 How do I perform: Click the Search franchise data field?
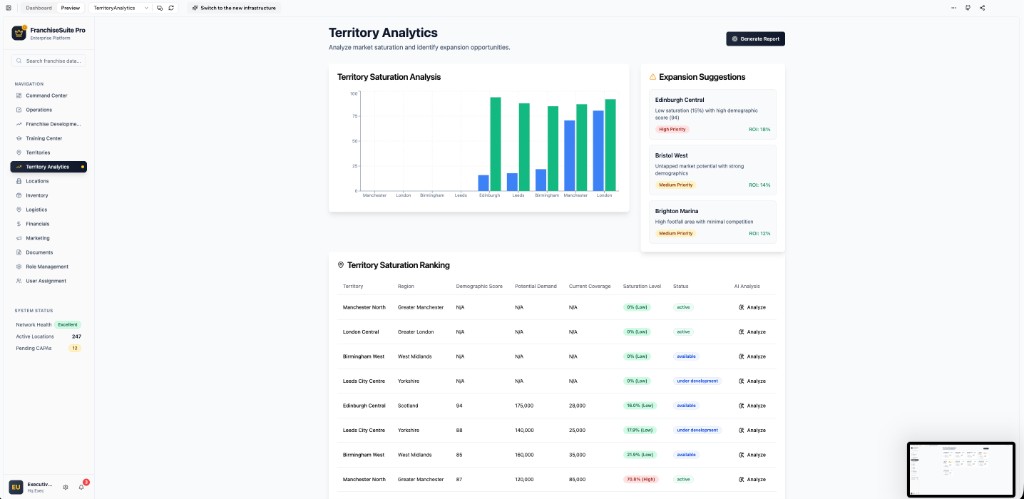tap(48, 61)
